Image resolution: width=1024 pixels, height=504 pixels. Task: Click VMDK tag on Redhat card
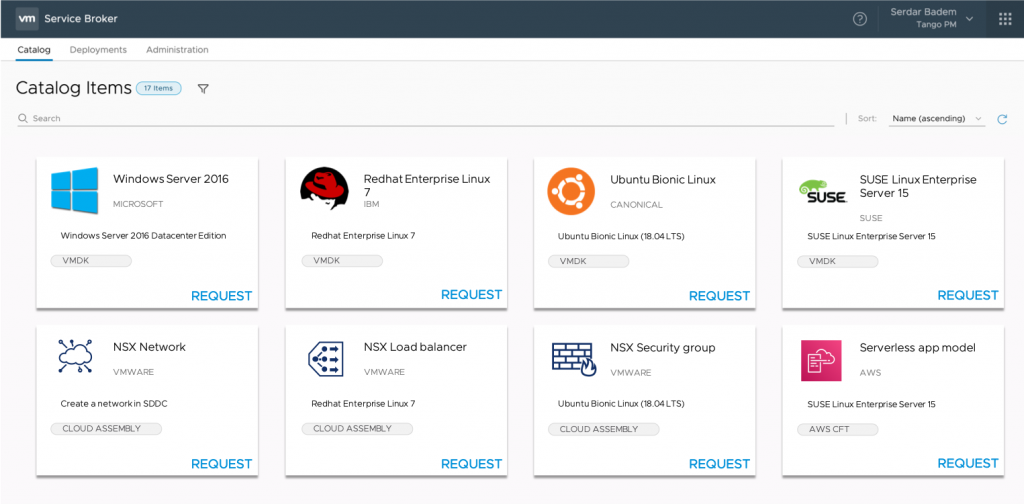342,261
